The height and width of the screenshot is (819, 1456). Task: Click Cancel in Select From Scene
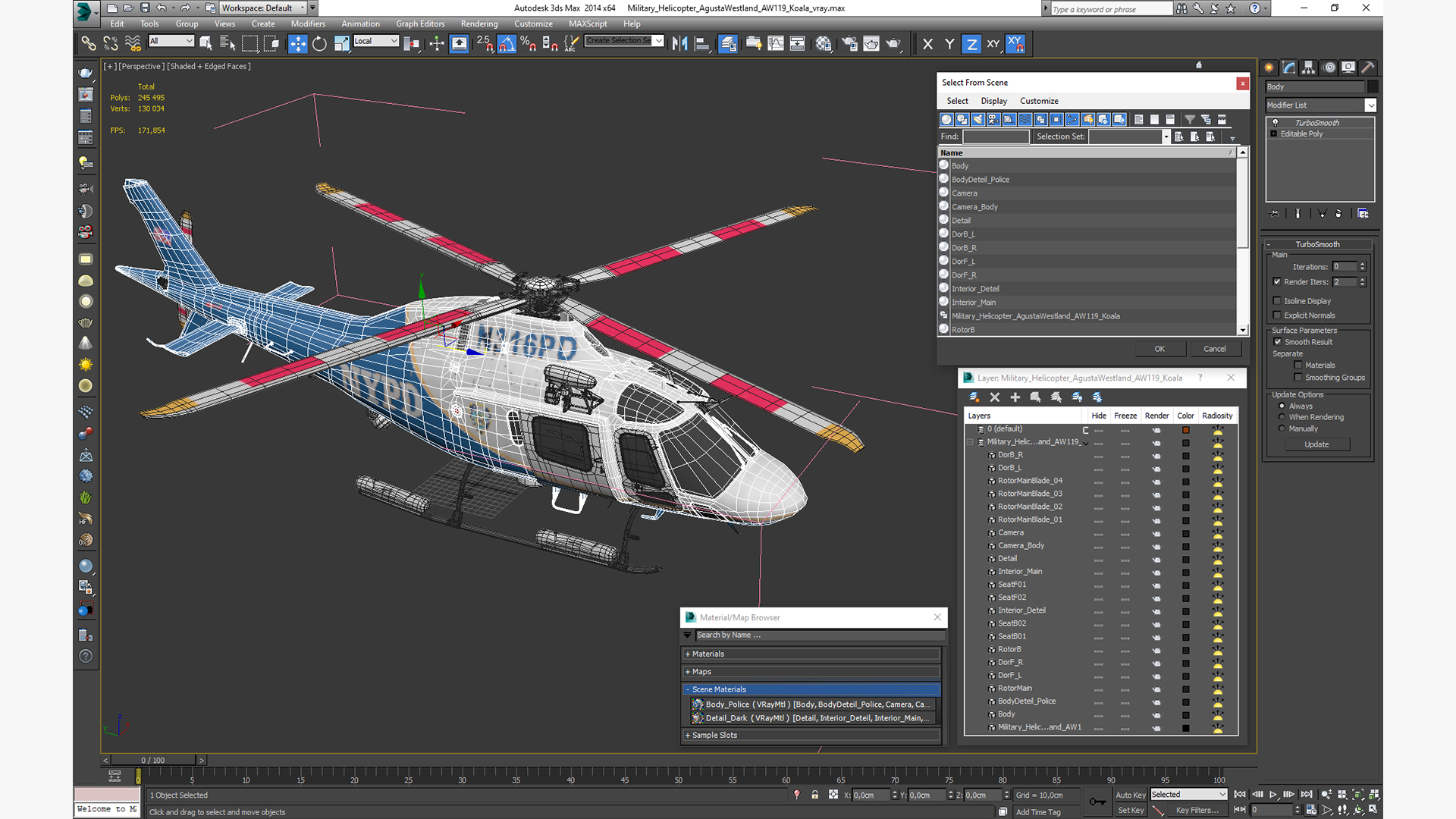click(x=1215, y=349)
